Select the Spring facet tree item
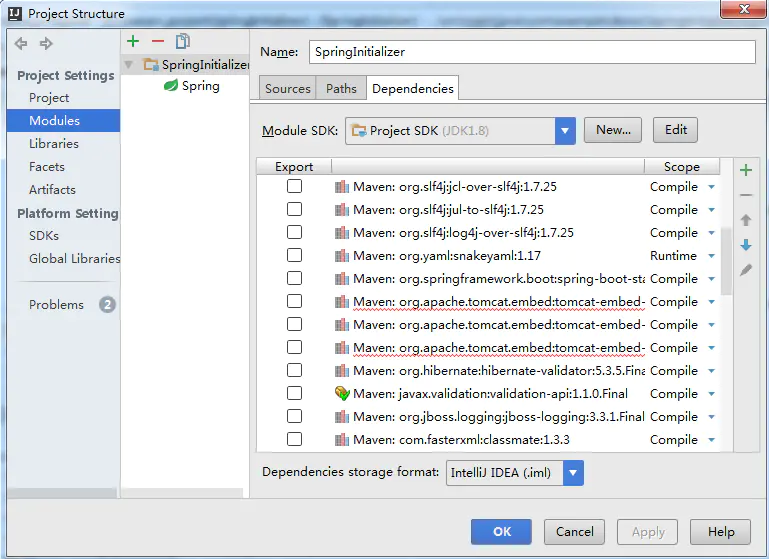 point(192,86)
